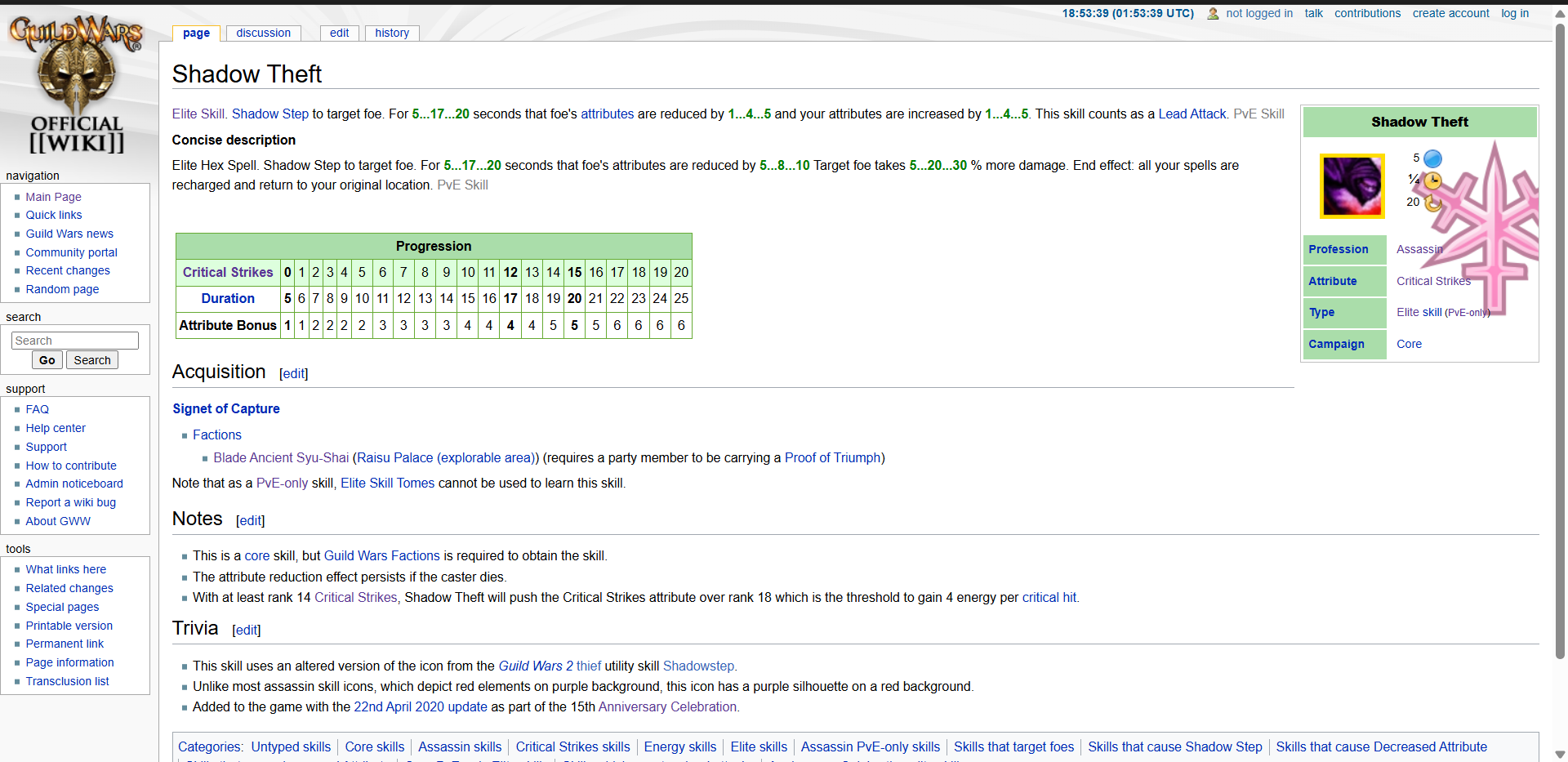Click the recharge time icon beside 20
This screenshot has height=762, width=1568.
pyautogui.click(x=1432, y=203)
